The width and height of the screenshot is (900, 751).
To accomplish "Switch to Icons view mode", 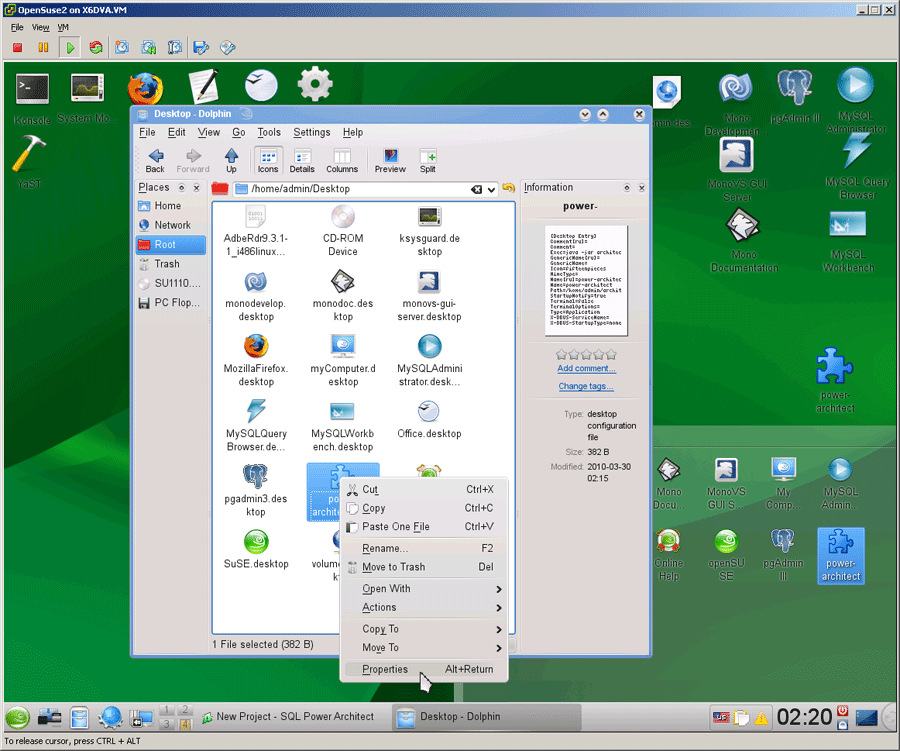I will [267, 160].
